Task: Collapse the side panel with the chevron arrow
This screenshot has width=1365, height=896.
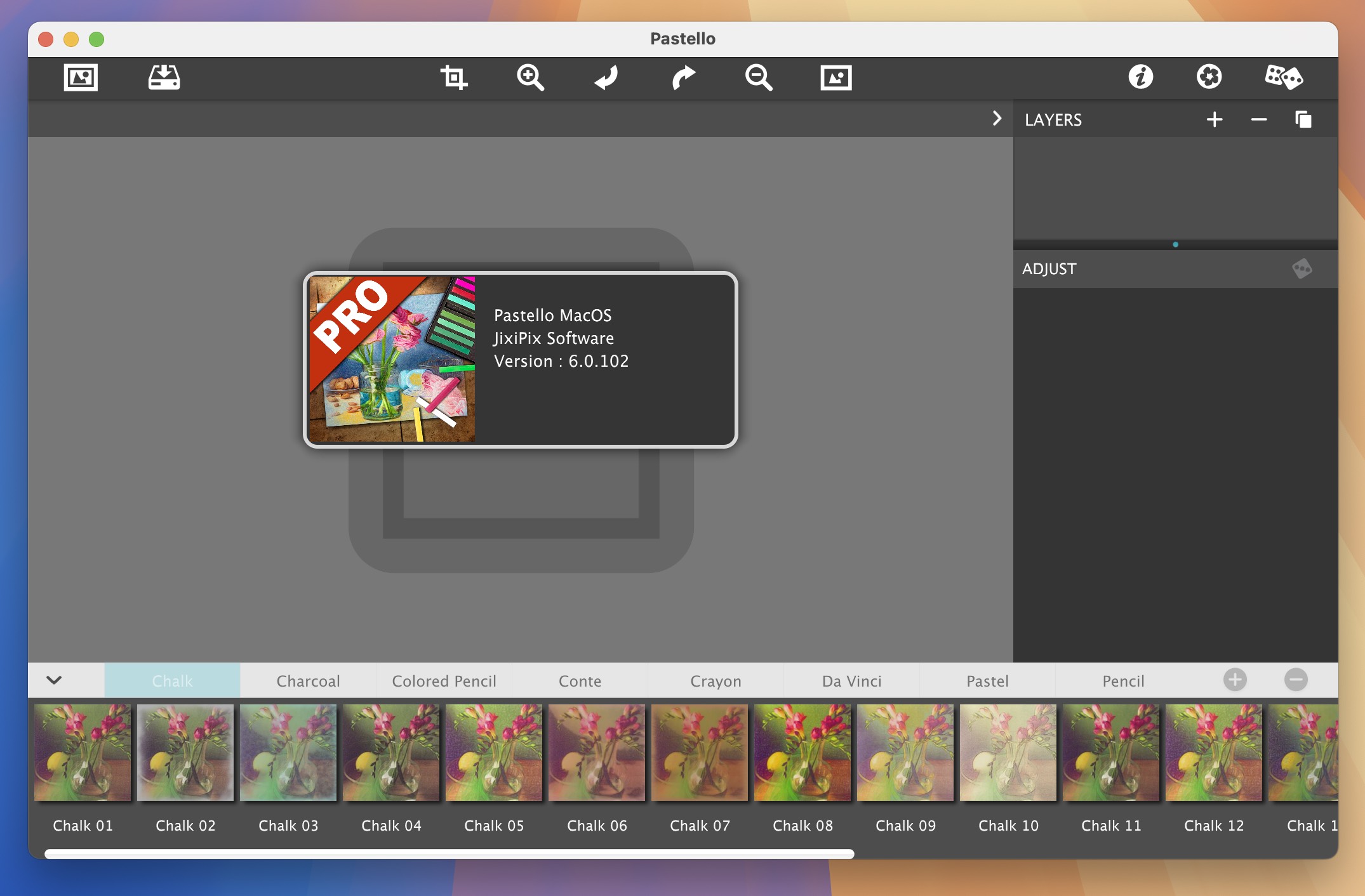Action: tap(997, 119)
